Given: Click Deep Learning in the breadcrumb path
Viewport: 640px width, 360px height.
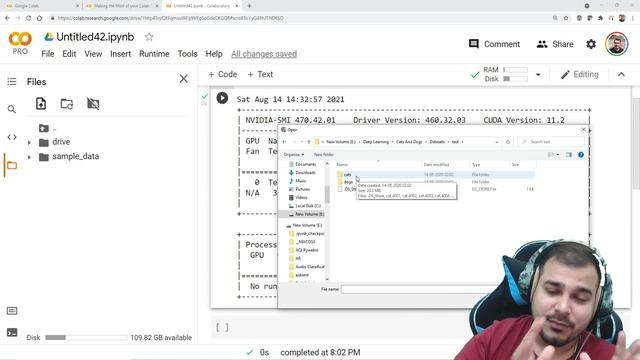Looking at the screenshot, I should (x=376, y=142).
